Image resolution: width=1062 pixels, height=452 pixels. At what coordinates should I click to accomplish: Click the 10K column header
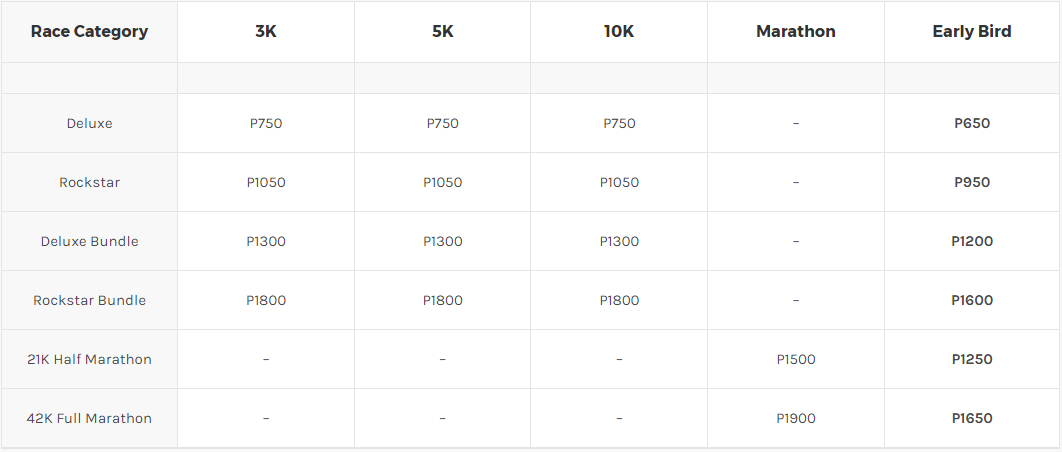click(619, 31)
